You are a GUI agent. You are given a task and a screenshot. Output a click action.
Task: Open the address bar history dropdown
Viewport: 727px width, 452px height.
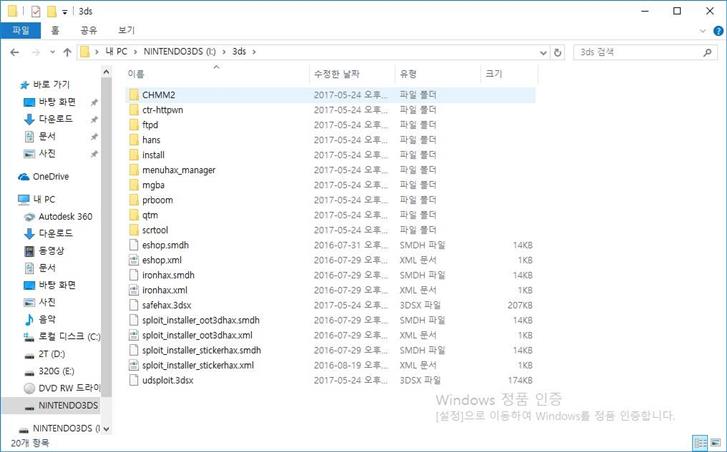tap(543, 52)
